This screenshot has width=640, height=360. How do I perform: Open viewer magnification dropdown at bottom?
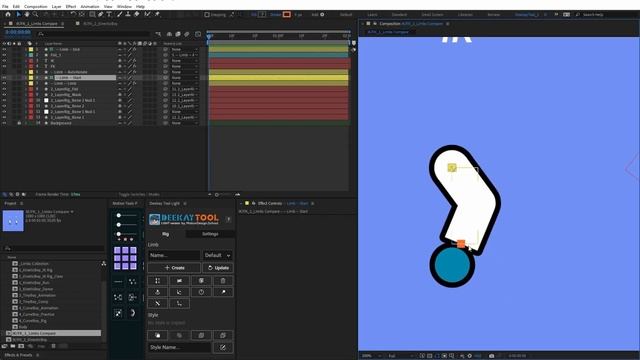click(371, 356)
